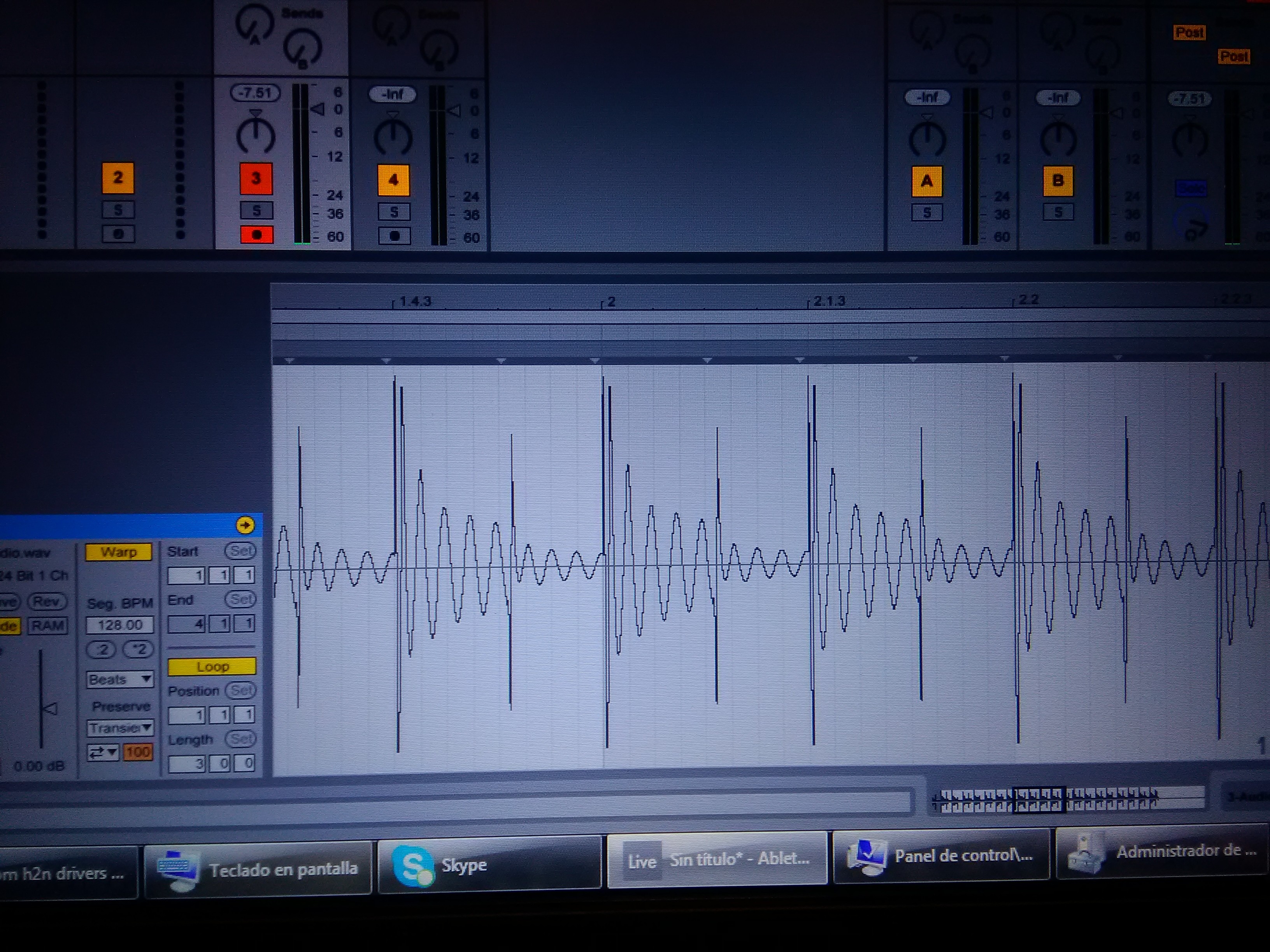This screenshot has height=952, width=1270.
Task: Arm track 3 record button
Action: click(257, 235)
